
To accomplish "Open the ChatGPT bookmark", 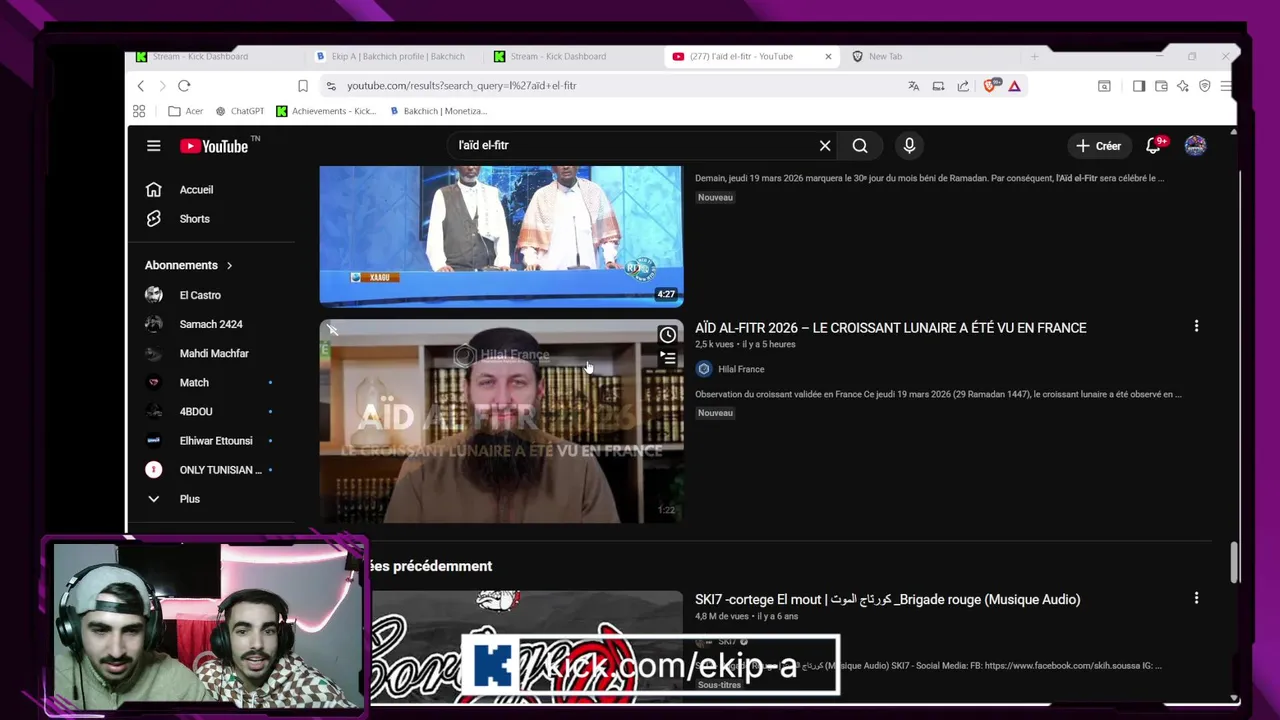I will point(239,111).
